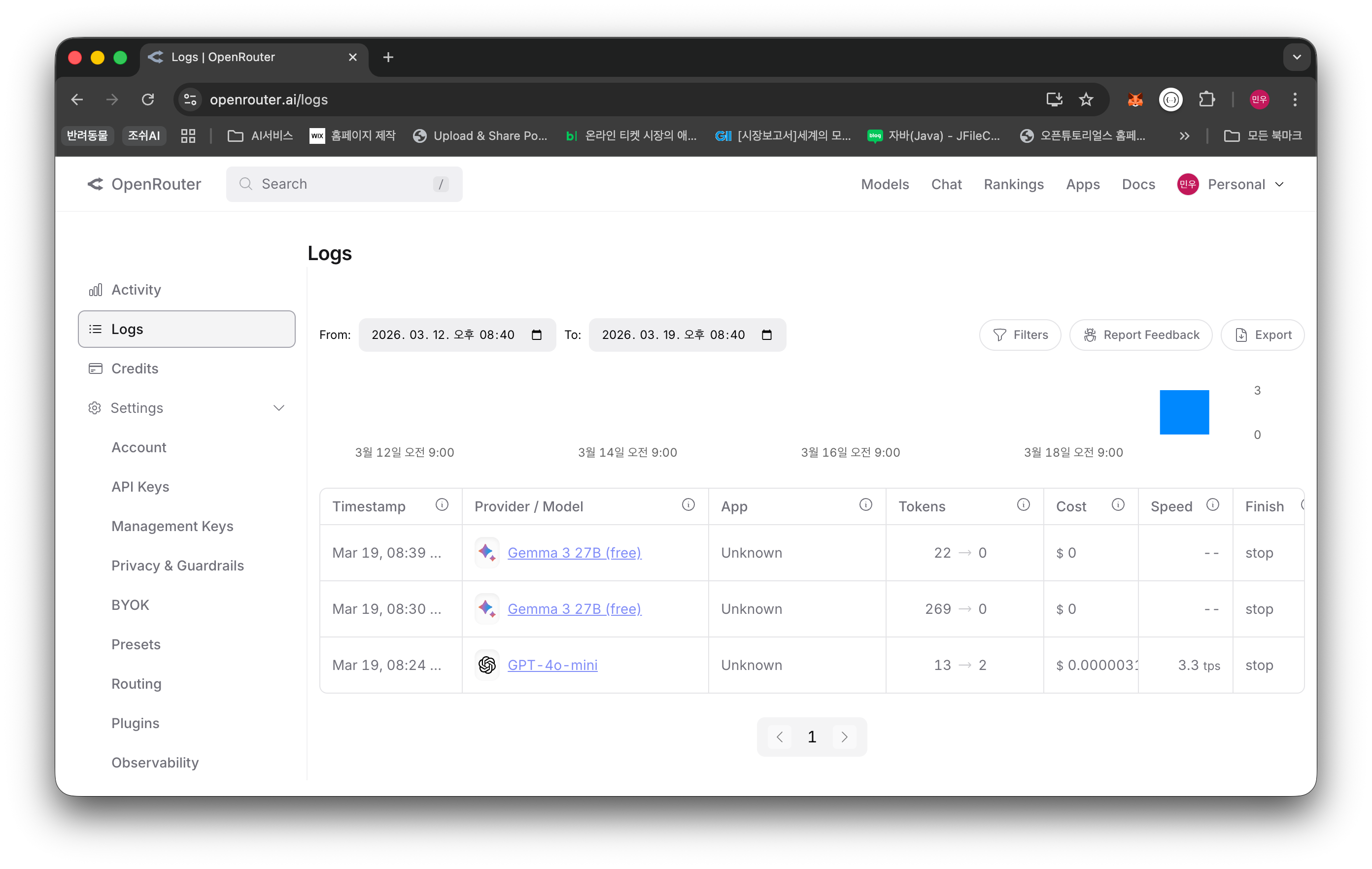
Task: Click Report Feedback button
Action: (x=1141, y=335)
